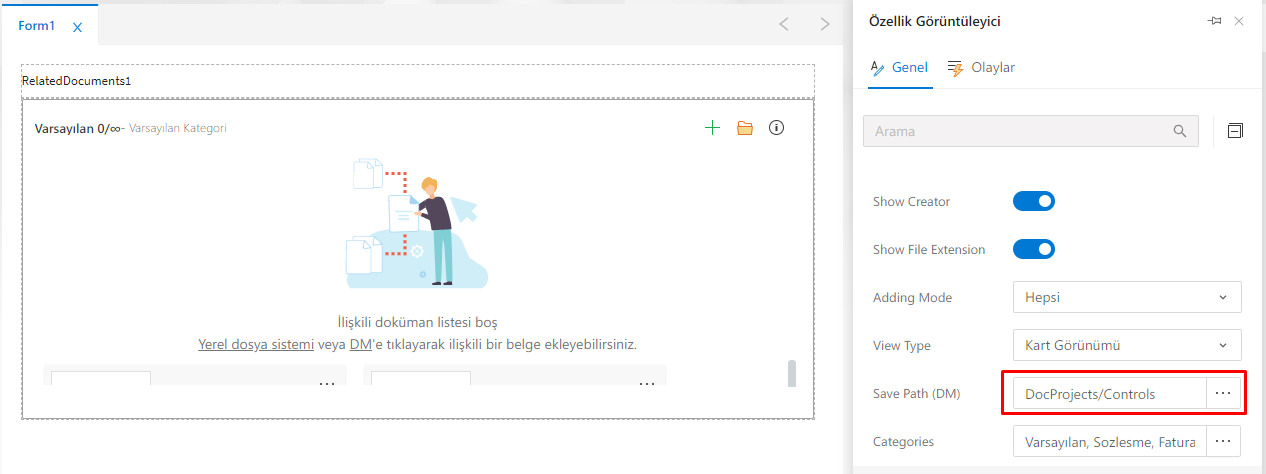Screen dimensions: 1266x474
Task: Click the Categories label
Action: 904,441
